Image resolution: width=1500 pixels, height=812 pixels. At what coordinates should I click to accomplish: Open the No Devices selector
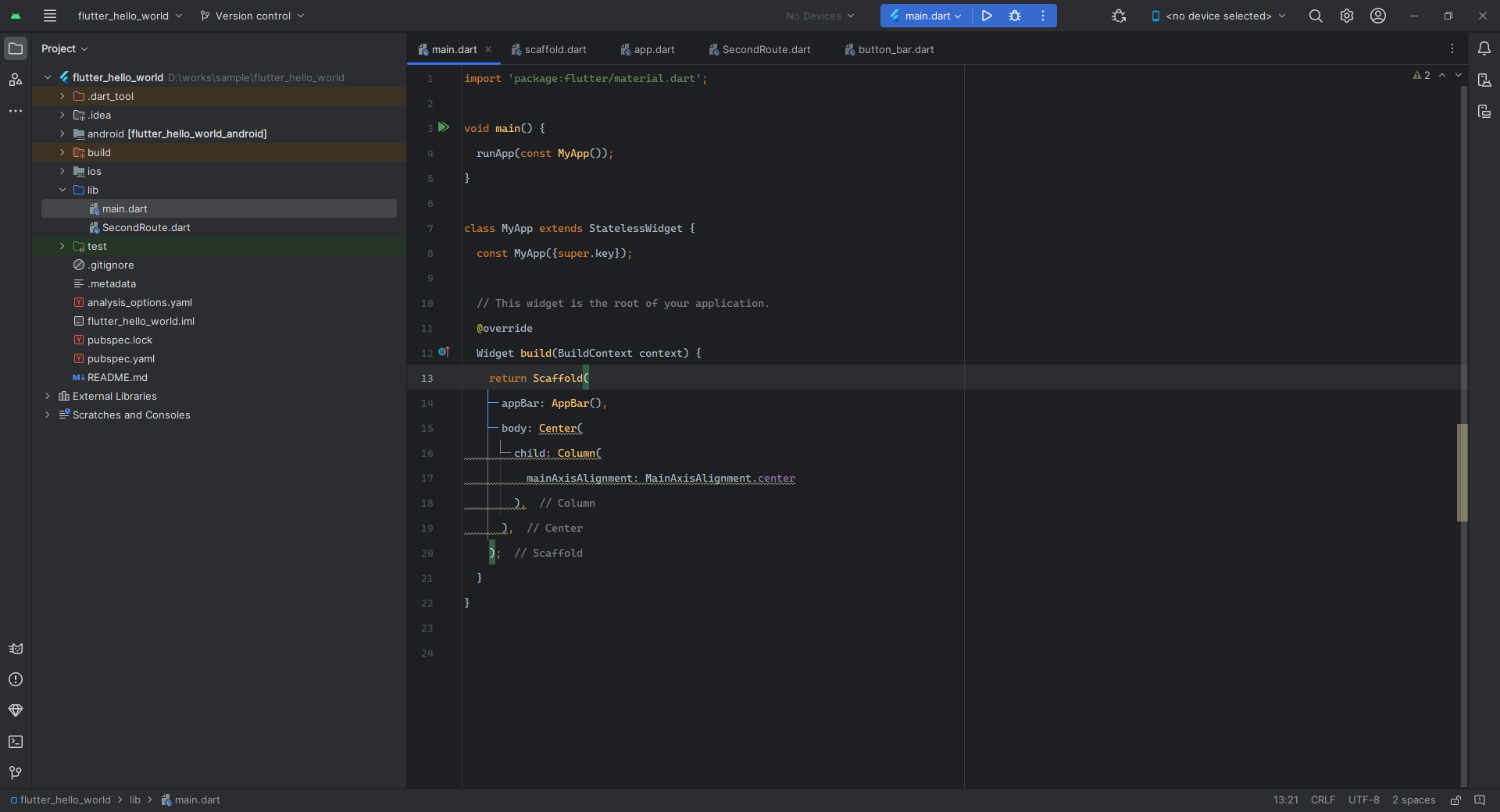820,16
